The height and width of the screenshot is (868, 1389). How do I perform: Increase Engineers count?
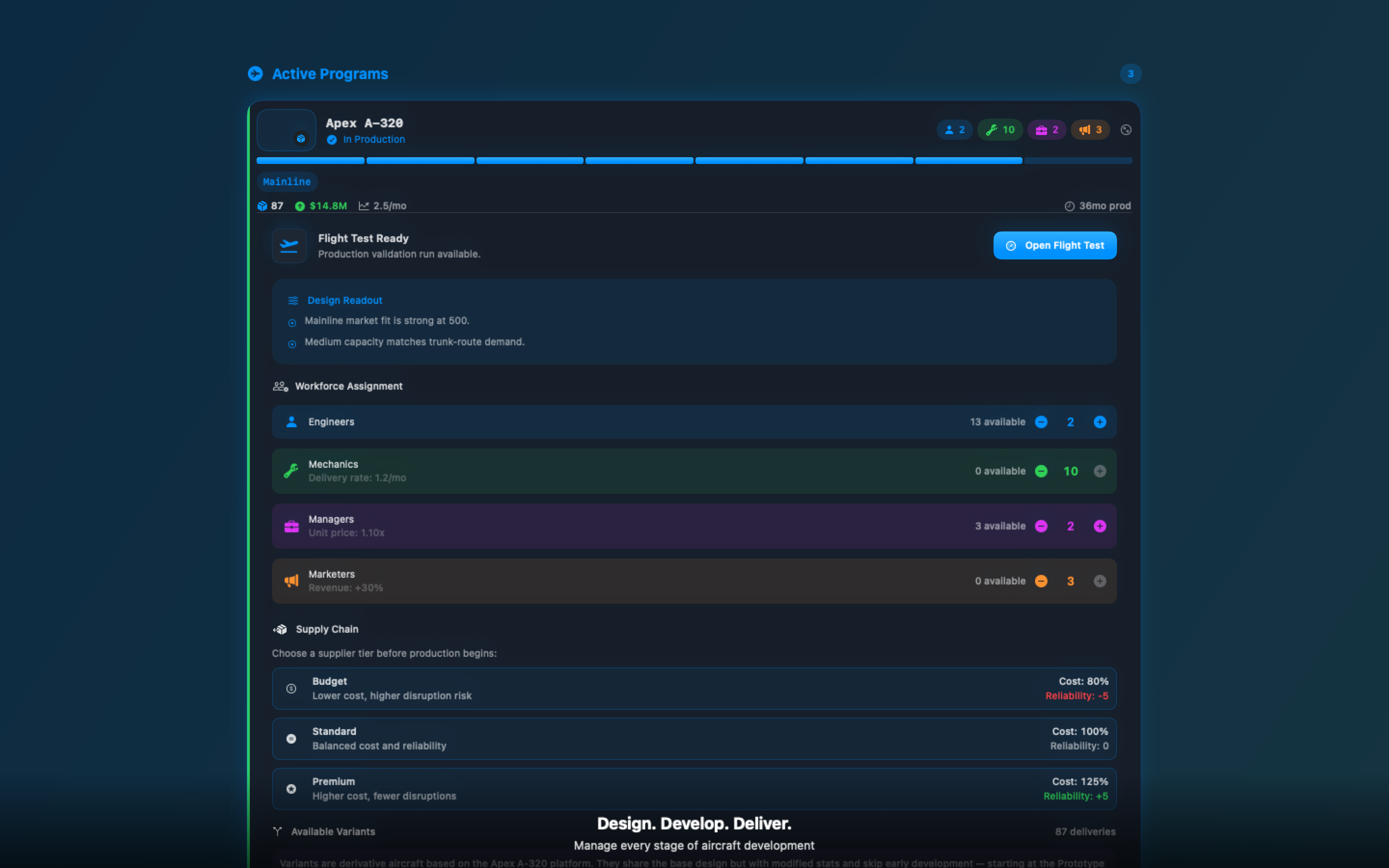click(1100, 422)
